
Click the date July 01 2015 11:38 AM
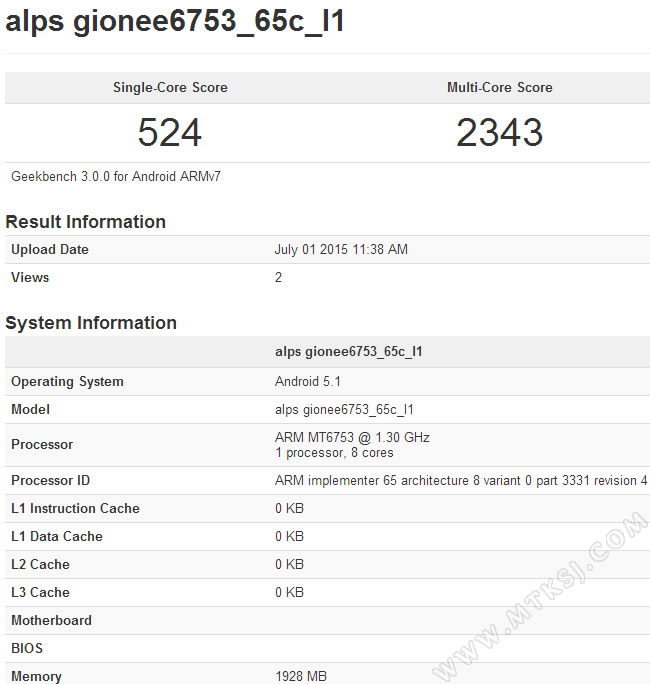coord(341,250)
